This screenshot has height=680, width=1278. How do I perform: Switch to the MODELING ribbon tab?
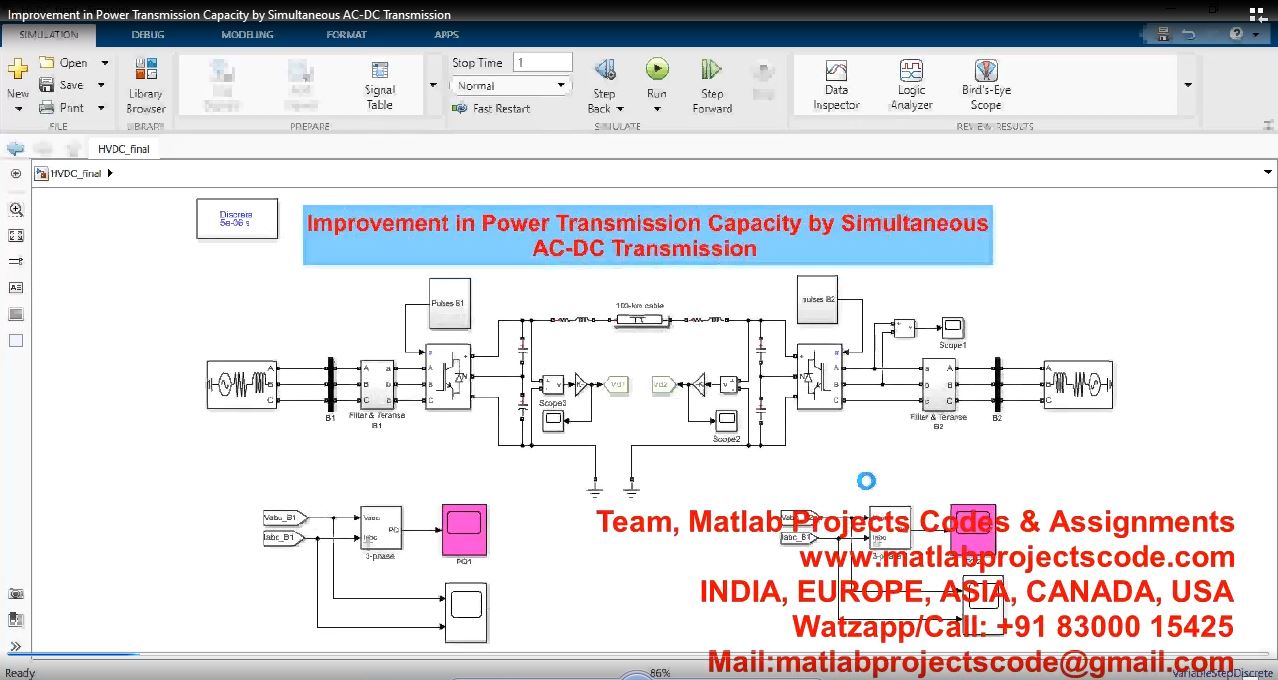(x=247, y=35)
